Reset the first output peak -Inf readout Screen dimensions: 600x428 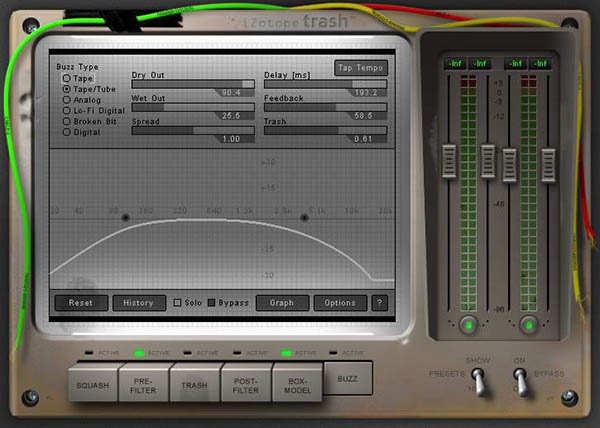pos(516,63)
